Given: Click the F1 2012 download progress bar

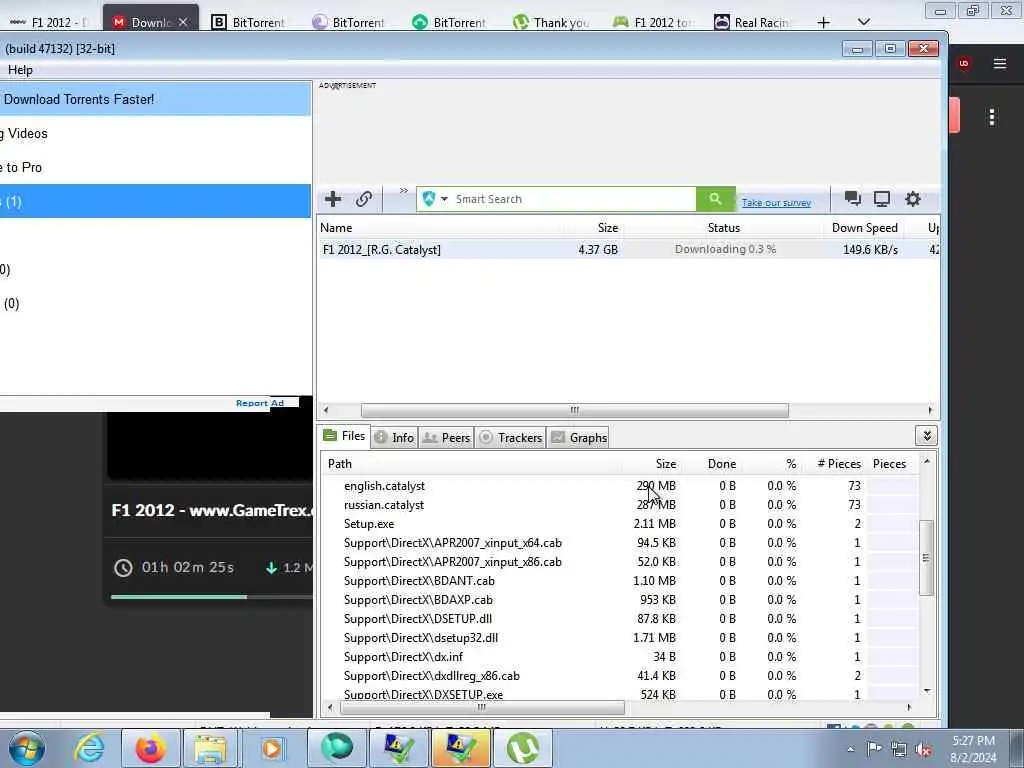Looking at the screenshot, I should tap(212, 596).
